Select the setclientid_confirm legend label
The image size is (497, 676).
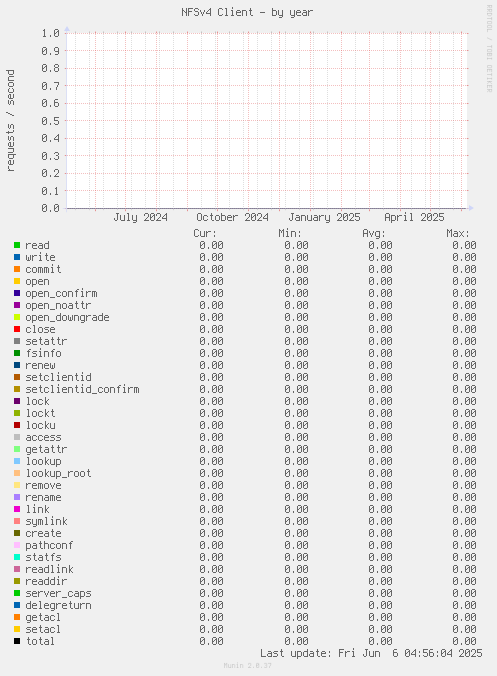click(82, 389)
